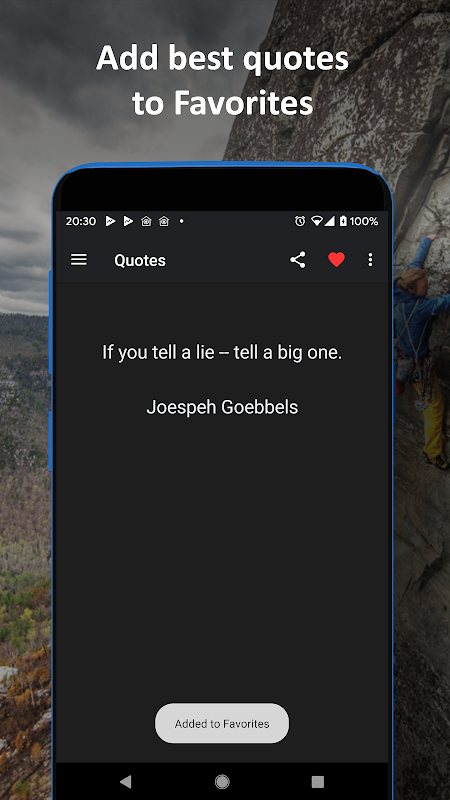Tap the battery 100% indicator
The width and height of the screenshot is (450, 800).
[x=359, y=221]
